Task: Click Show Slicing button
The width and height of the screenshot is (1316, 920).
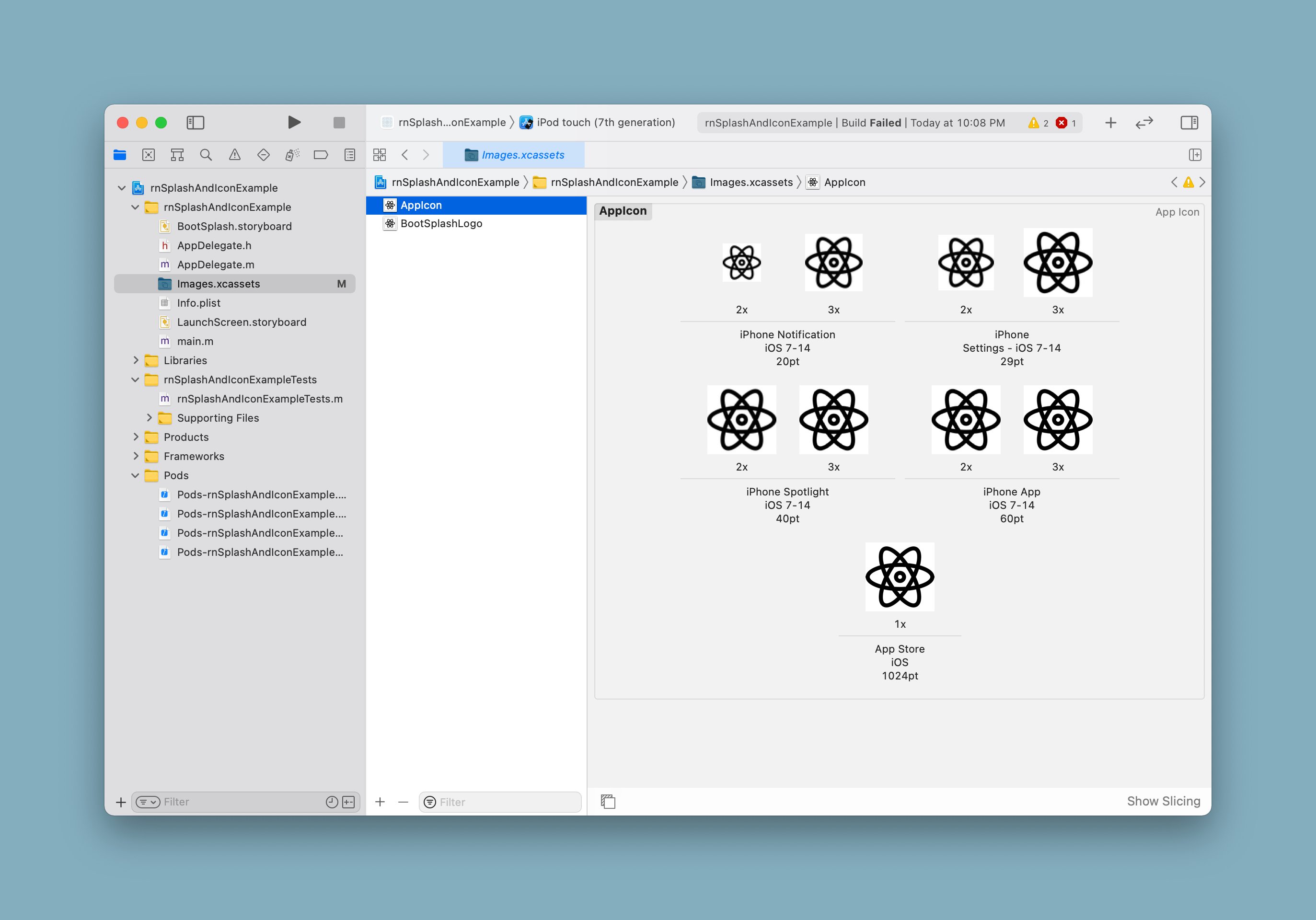Action: click(1164, 801)
